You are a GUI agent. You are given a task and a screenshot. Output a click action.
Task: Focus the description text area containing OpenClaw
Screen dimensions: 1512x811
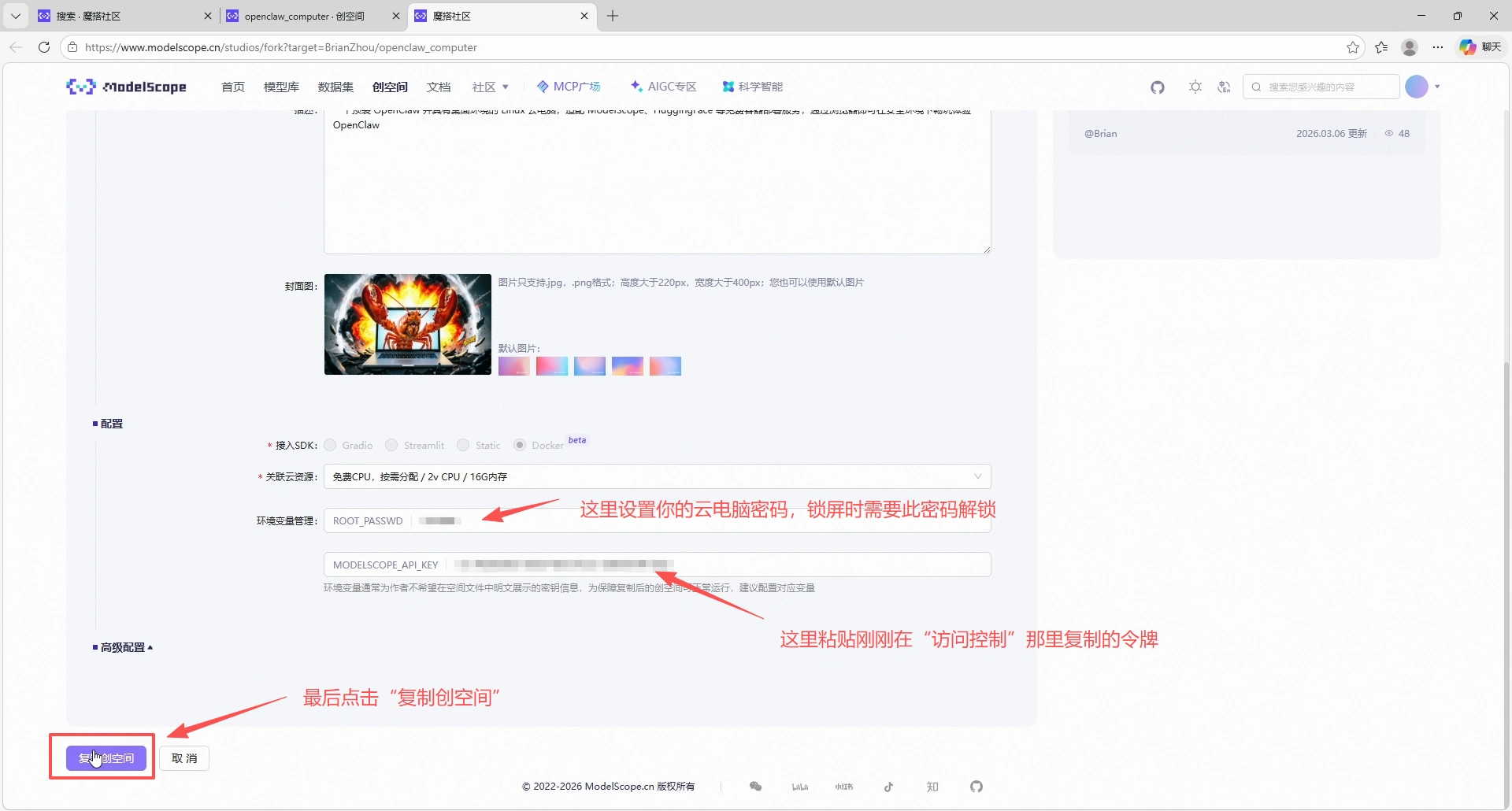tap(657, 182)
